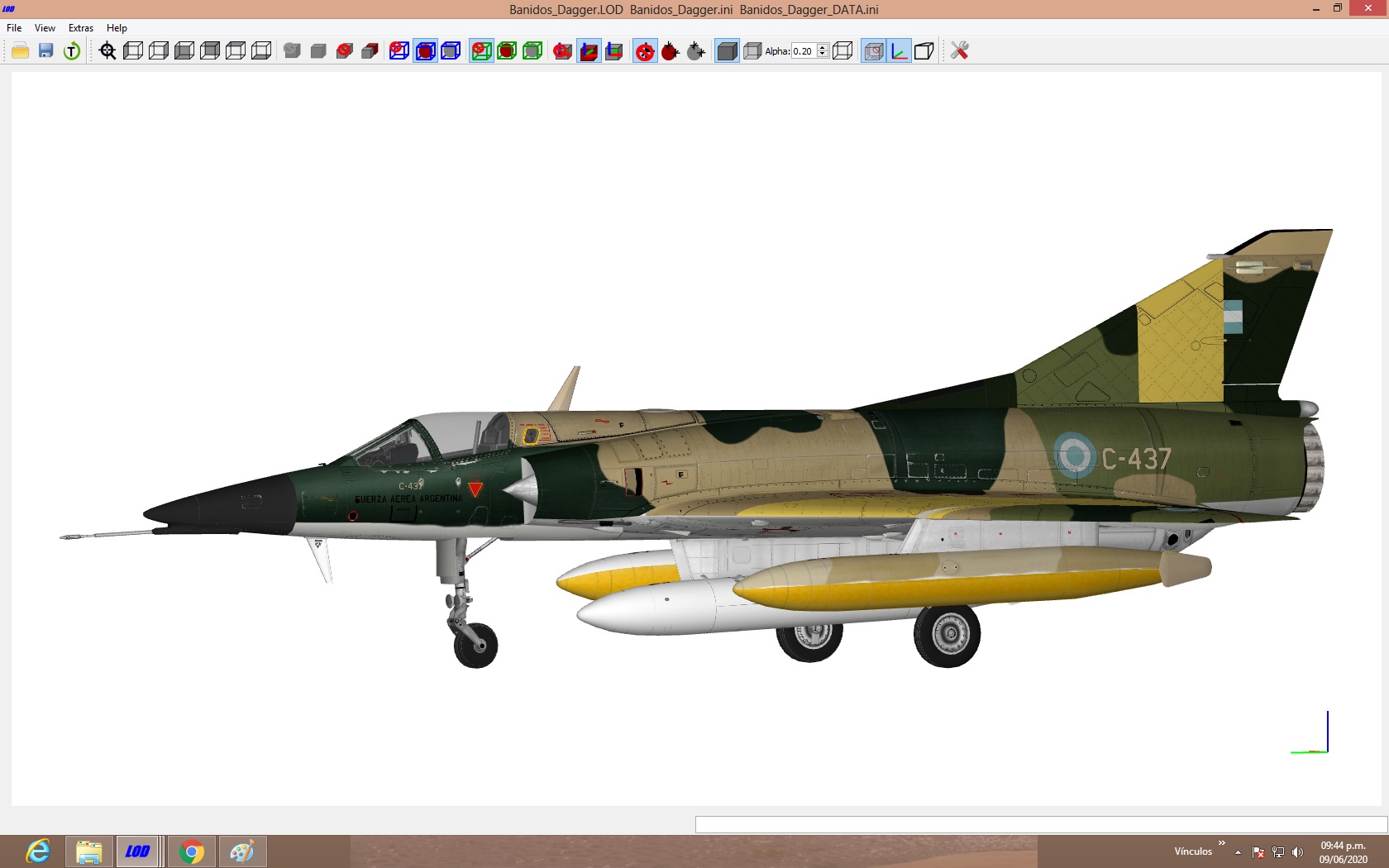
Task: Open Google Chrome from the taskbar
Action: (x=191, y=851)
